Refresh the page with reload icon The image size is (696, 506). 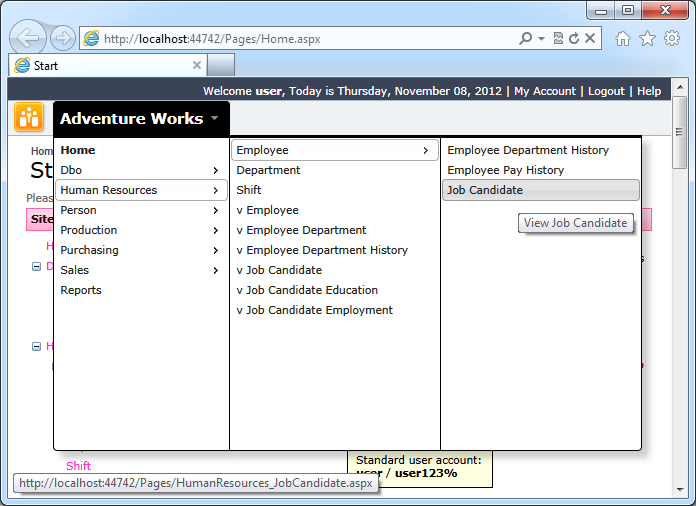[574, 39]
